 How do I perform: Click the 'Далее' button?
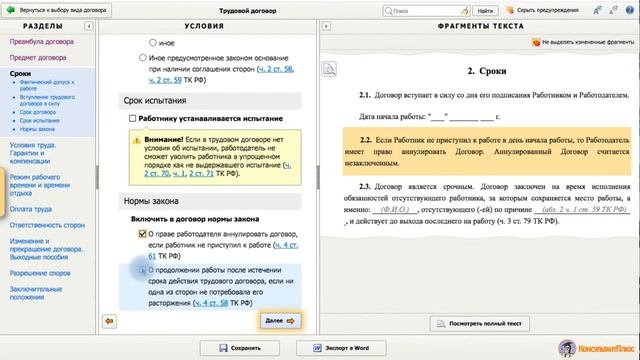(x=280, y=321)
